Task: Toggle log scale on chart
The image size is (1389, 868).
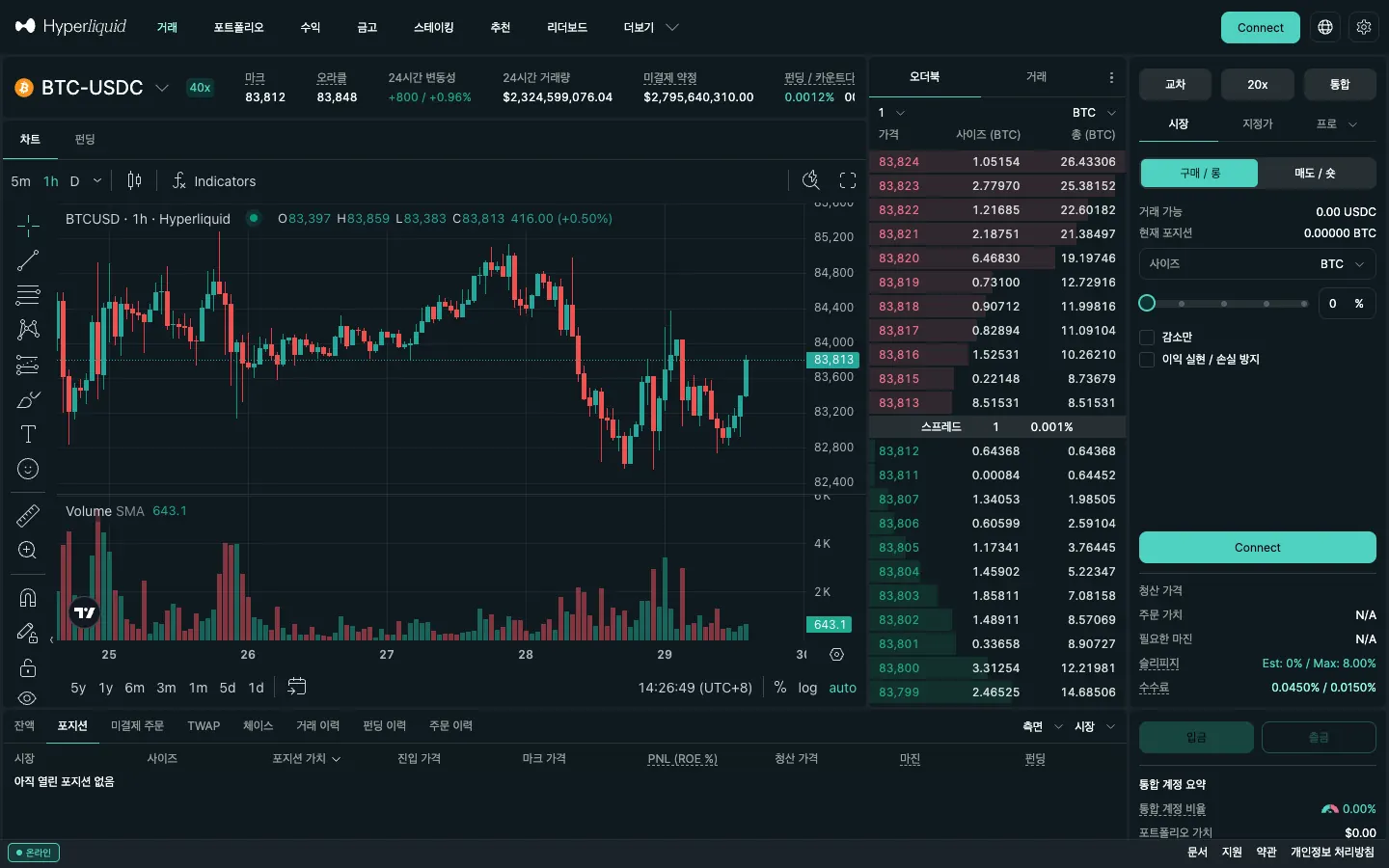Action: pyautogui.click(x=807, y=688)
